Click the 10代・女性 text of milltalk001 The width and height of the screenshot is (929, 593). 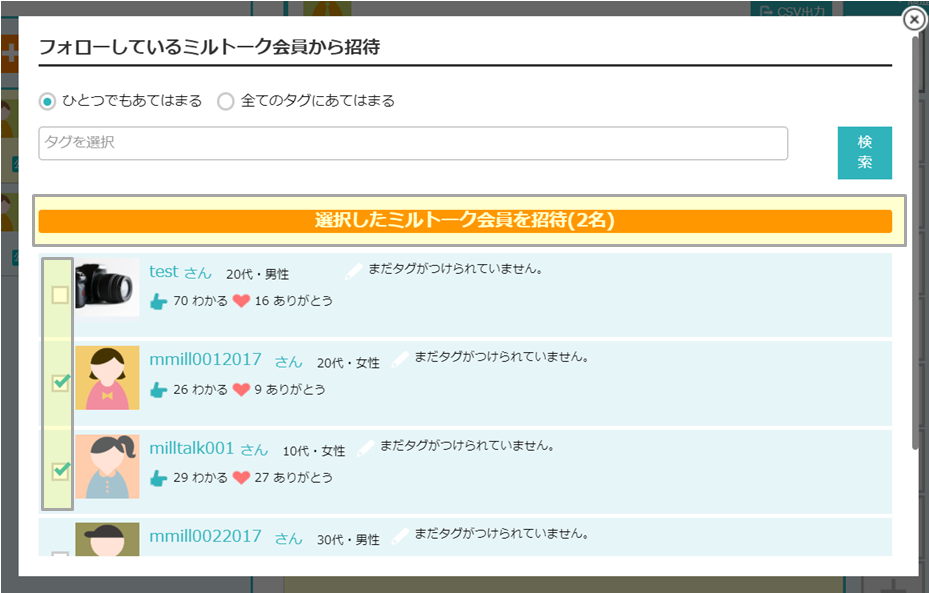coord(314,451)
